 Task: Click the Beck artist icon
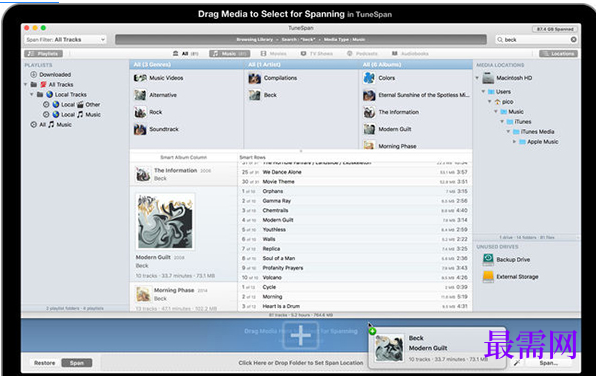[x=254, y=95]
